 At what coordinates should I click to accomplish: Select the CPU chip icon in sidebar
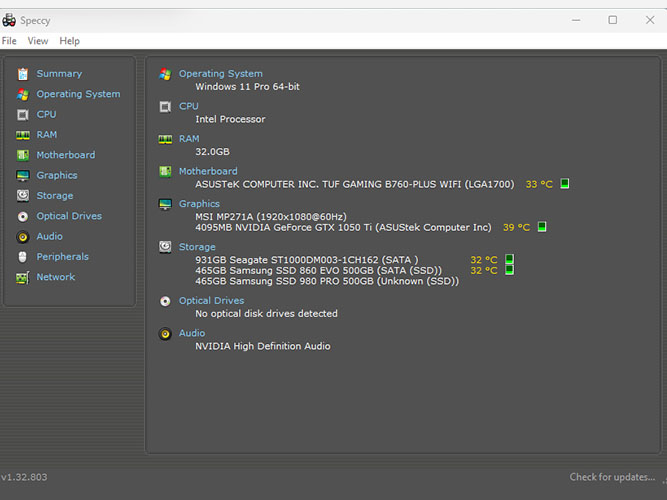pyautogui.click(x=22, y=115)
